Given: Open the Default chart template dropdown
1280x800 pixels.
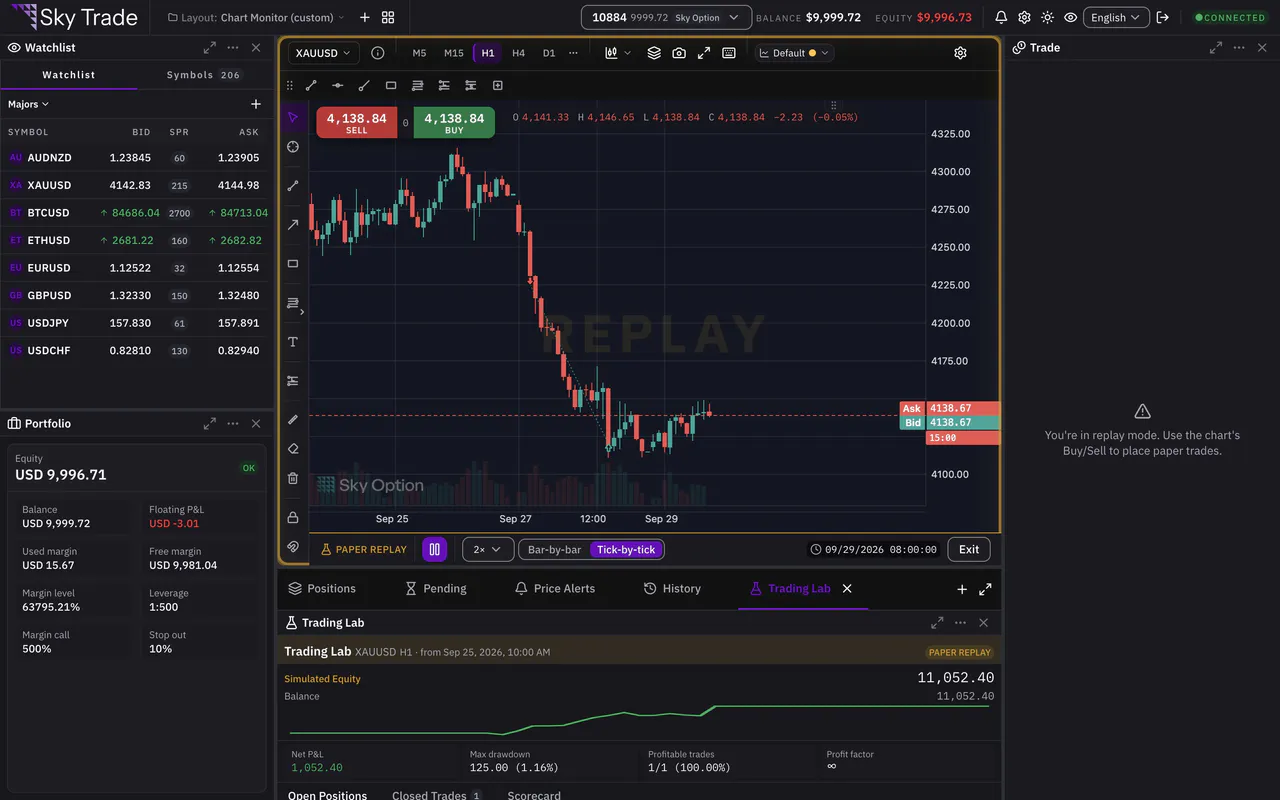Looking at the screenshot, I should coord(794,53).
